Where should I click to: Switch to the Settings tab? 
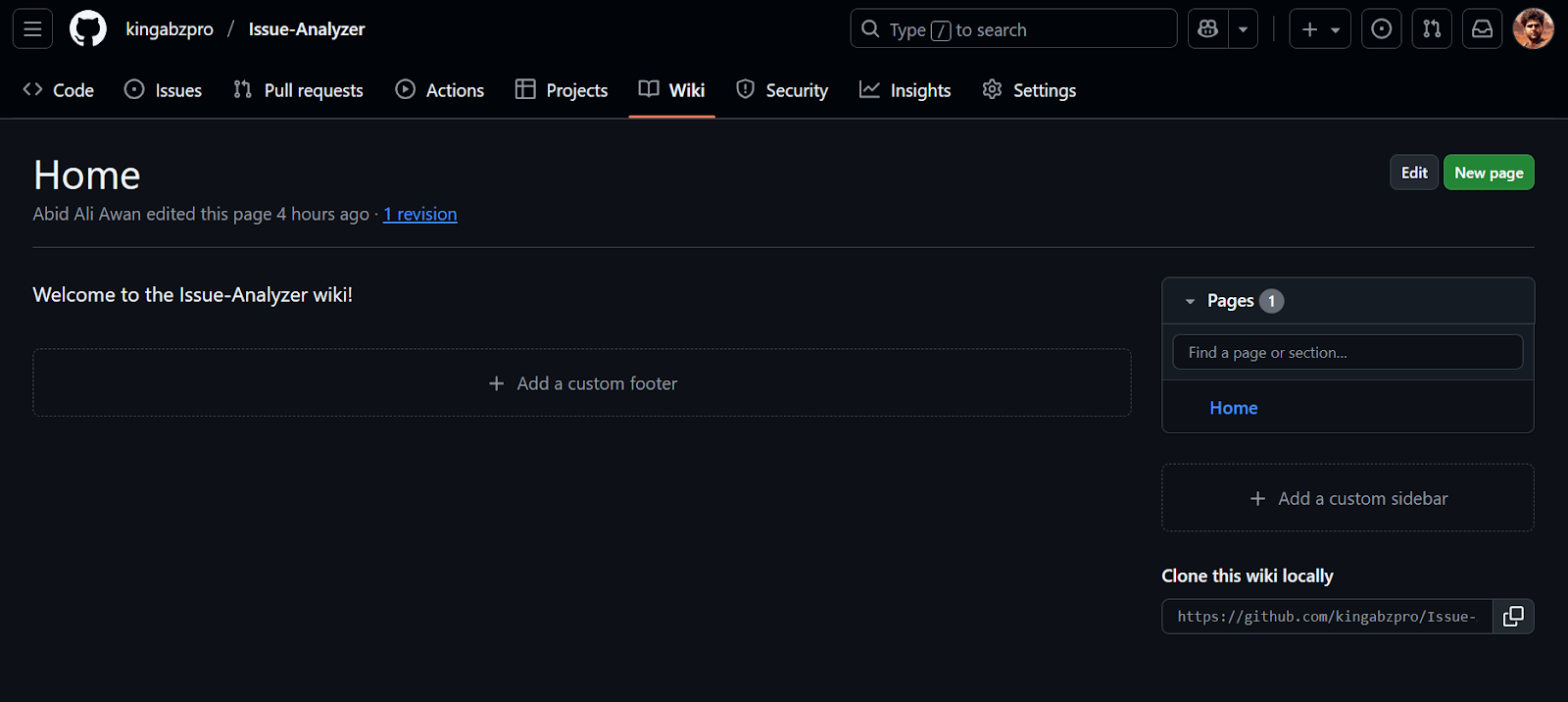pos(1030,90)
